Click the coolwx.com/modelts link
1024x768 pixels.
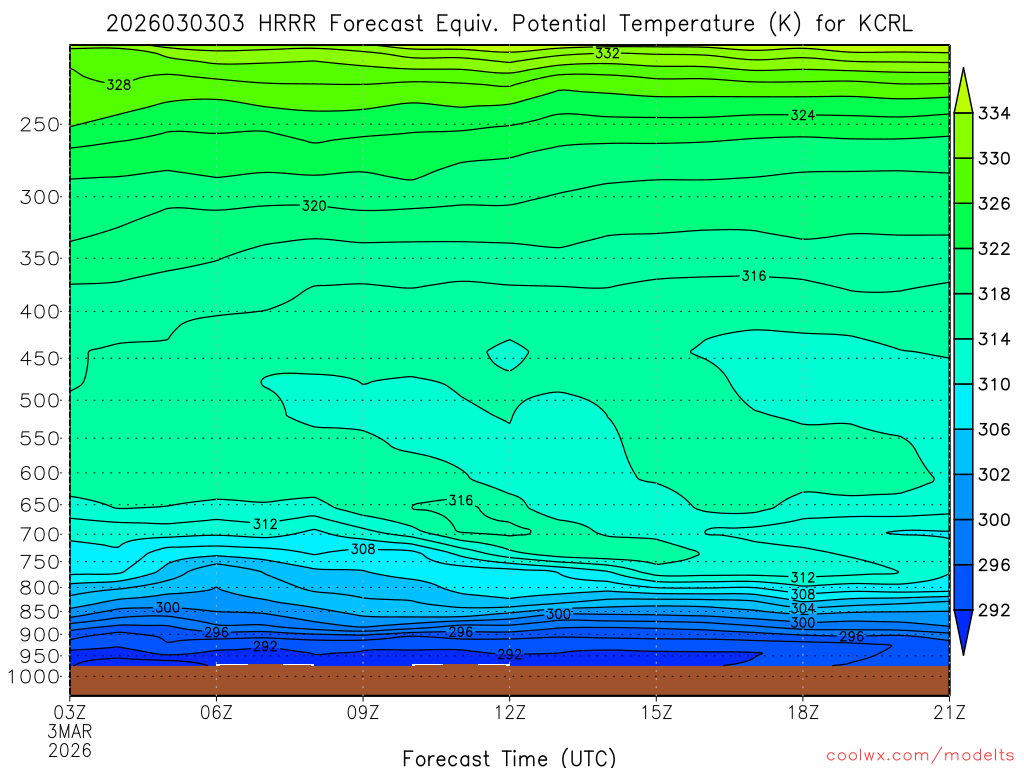coord(920,755)
